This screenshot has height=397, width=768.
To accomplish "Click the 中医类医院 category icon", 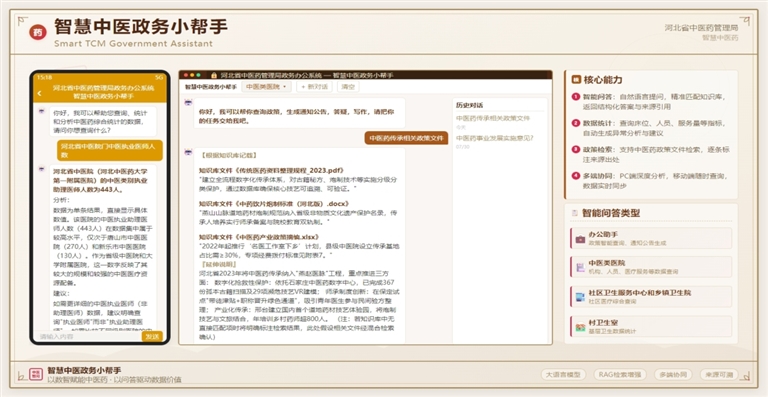I will click(580, 267).
